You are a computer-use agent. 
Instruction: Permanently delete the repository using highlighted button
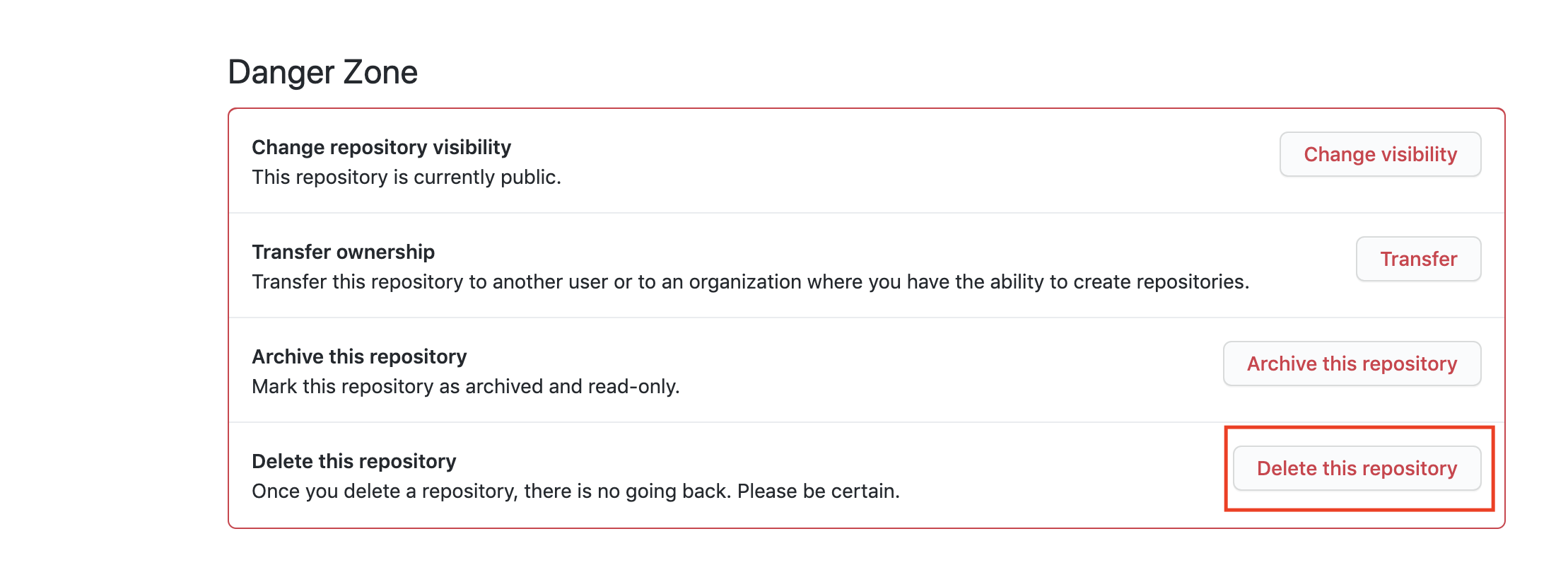click(1357, 468)
